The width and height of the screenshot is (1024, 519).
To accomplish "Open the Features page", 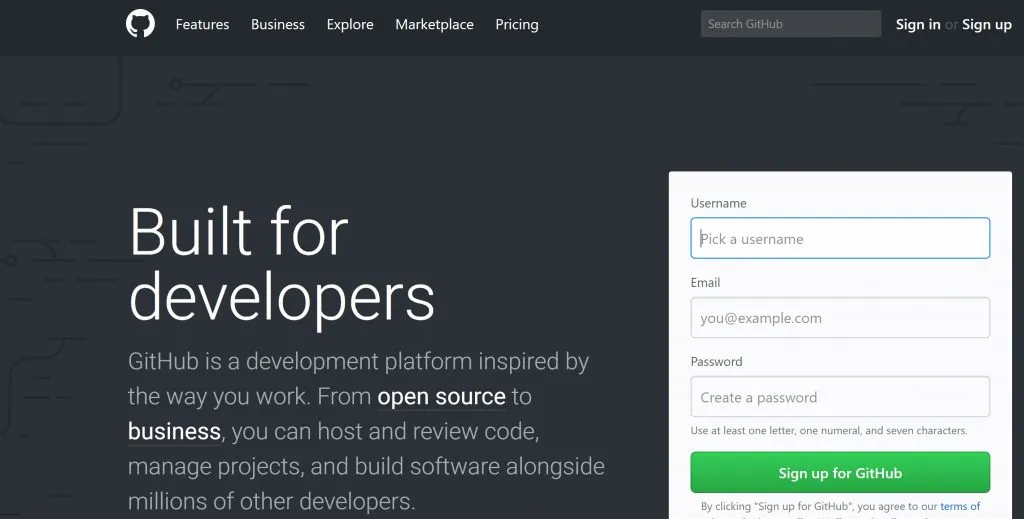I will 202,24.
